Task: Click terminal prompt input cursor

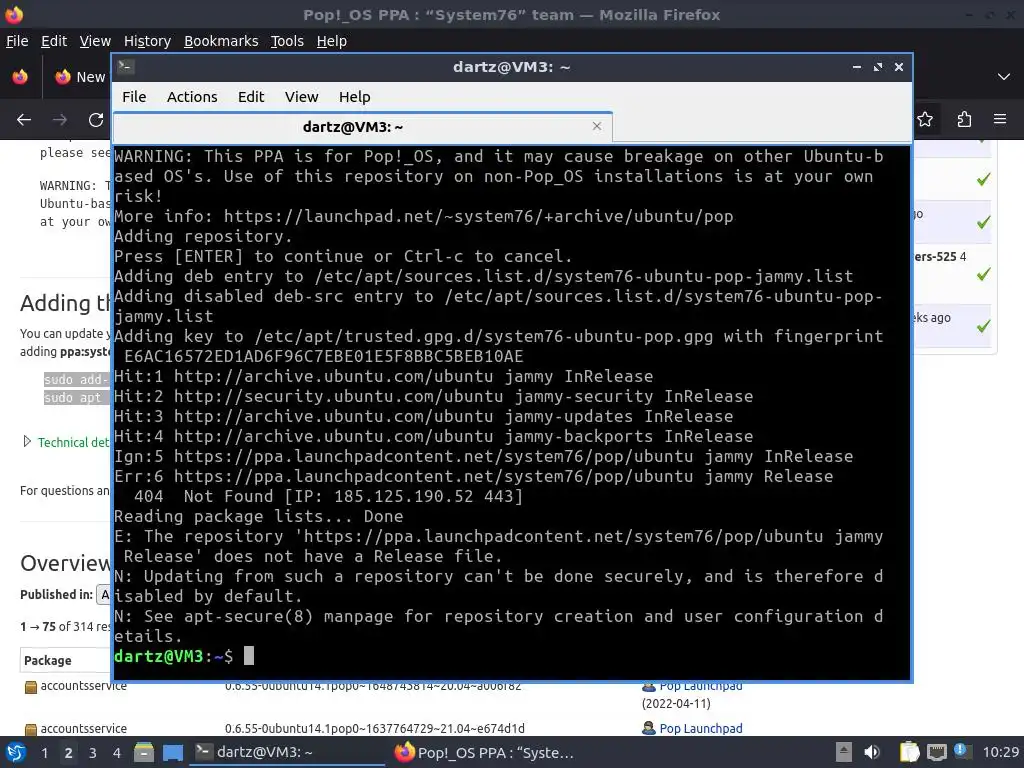Action: (x=249, y=656)
